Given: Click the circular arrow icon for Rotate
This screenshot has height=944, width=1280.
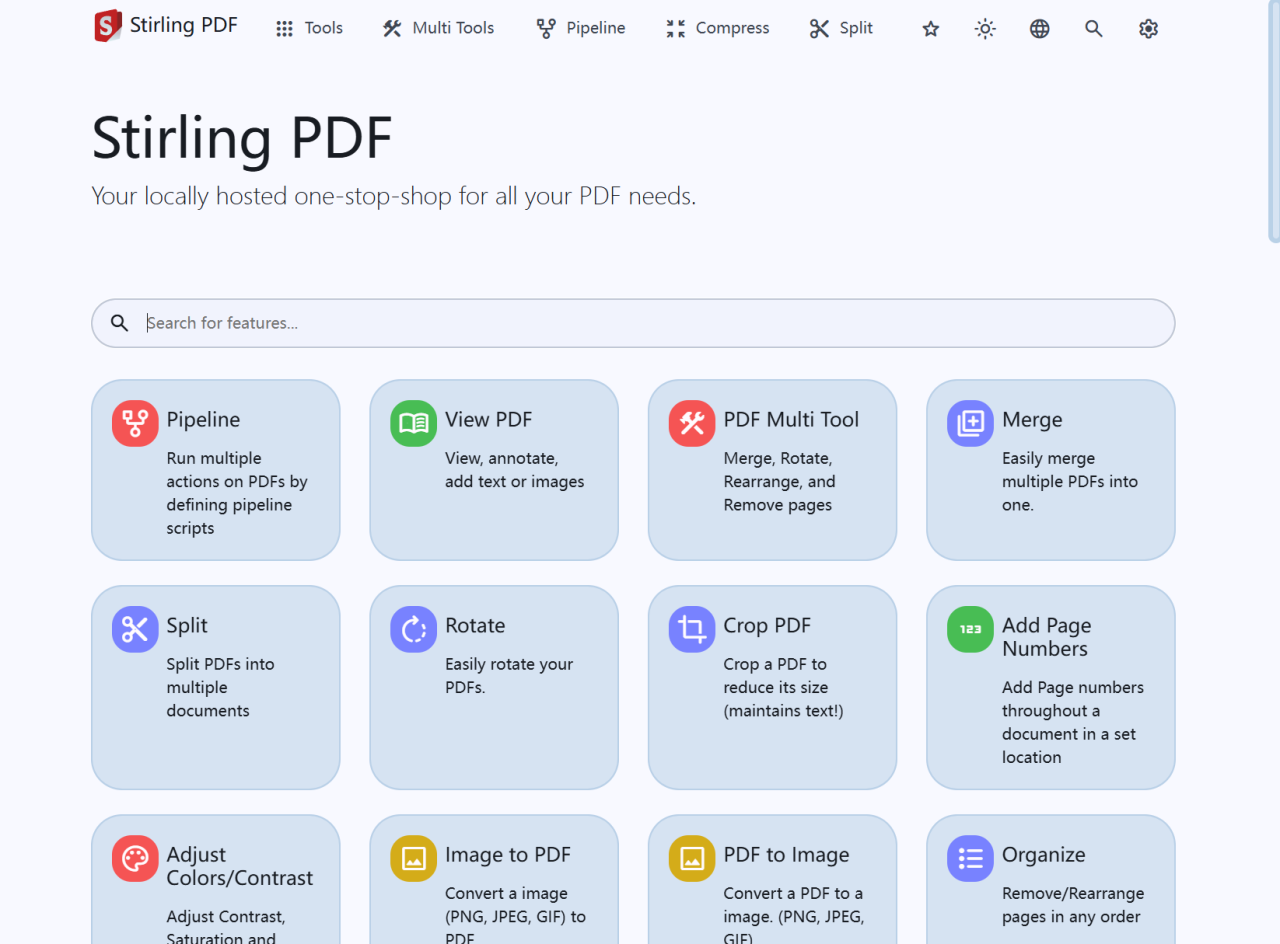Looking at the screenshot, I should point(413,629).
